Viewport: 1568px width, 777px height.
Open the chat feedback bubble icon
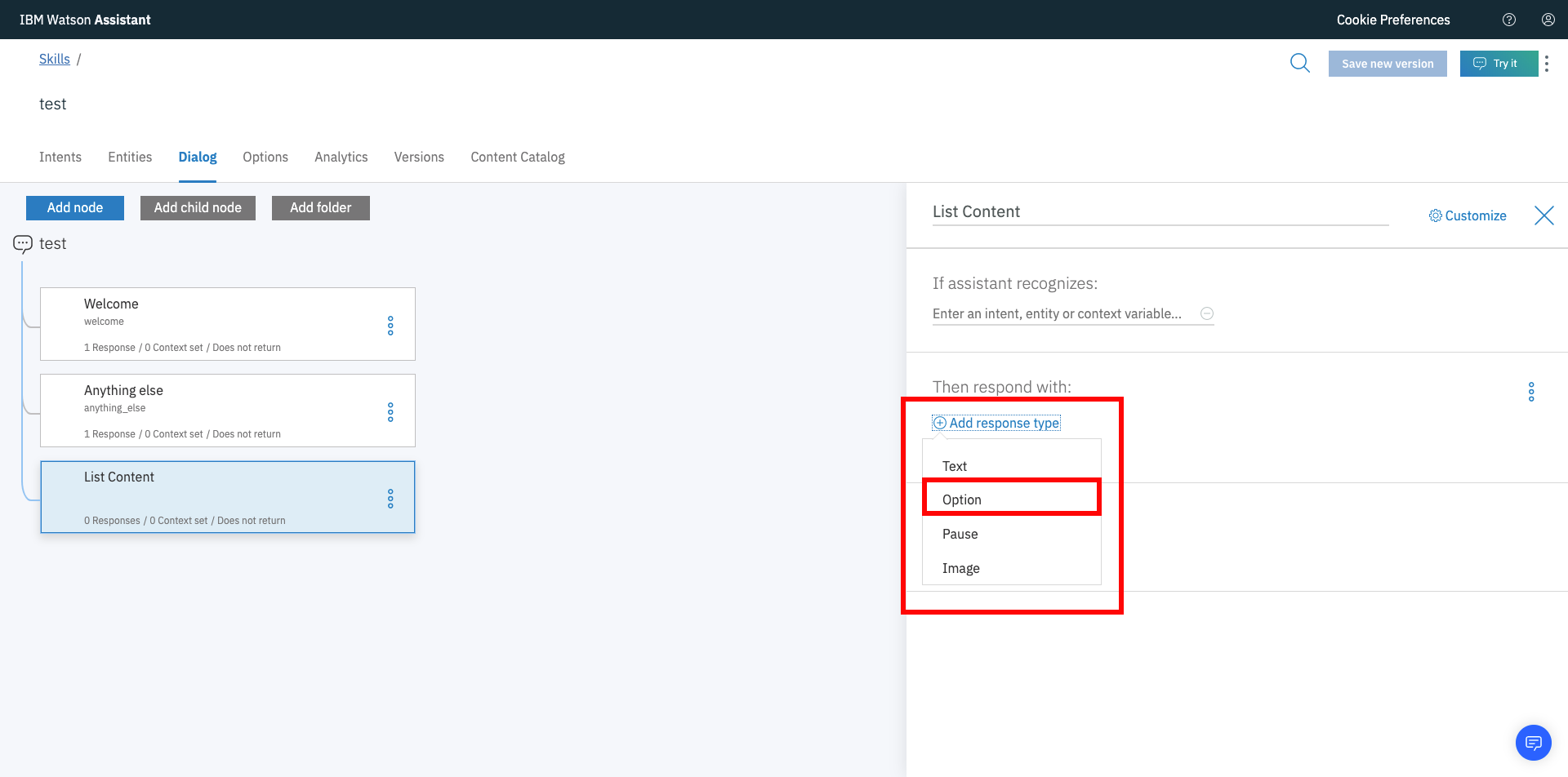[1534, 743]
